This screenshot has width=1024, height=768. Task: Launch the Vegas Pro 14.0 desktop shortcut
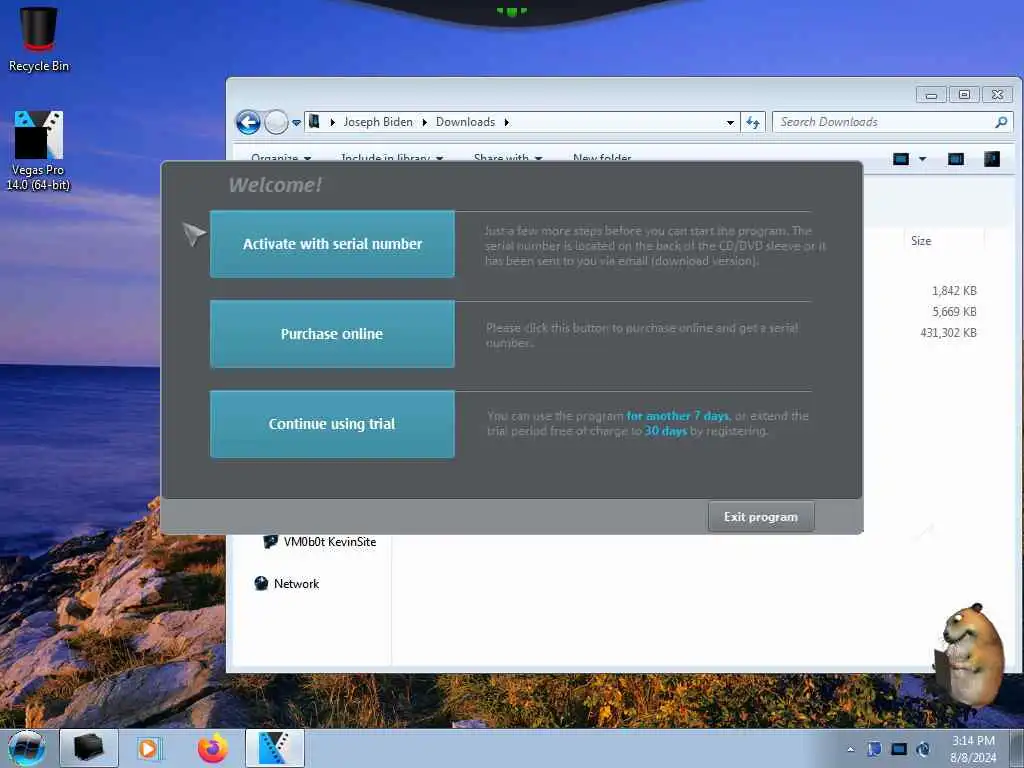39,150
